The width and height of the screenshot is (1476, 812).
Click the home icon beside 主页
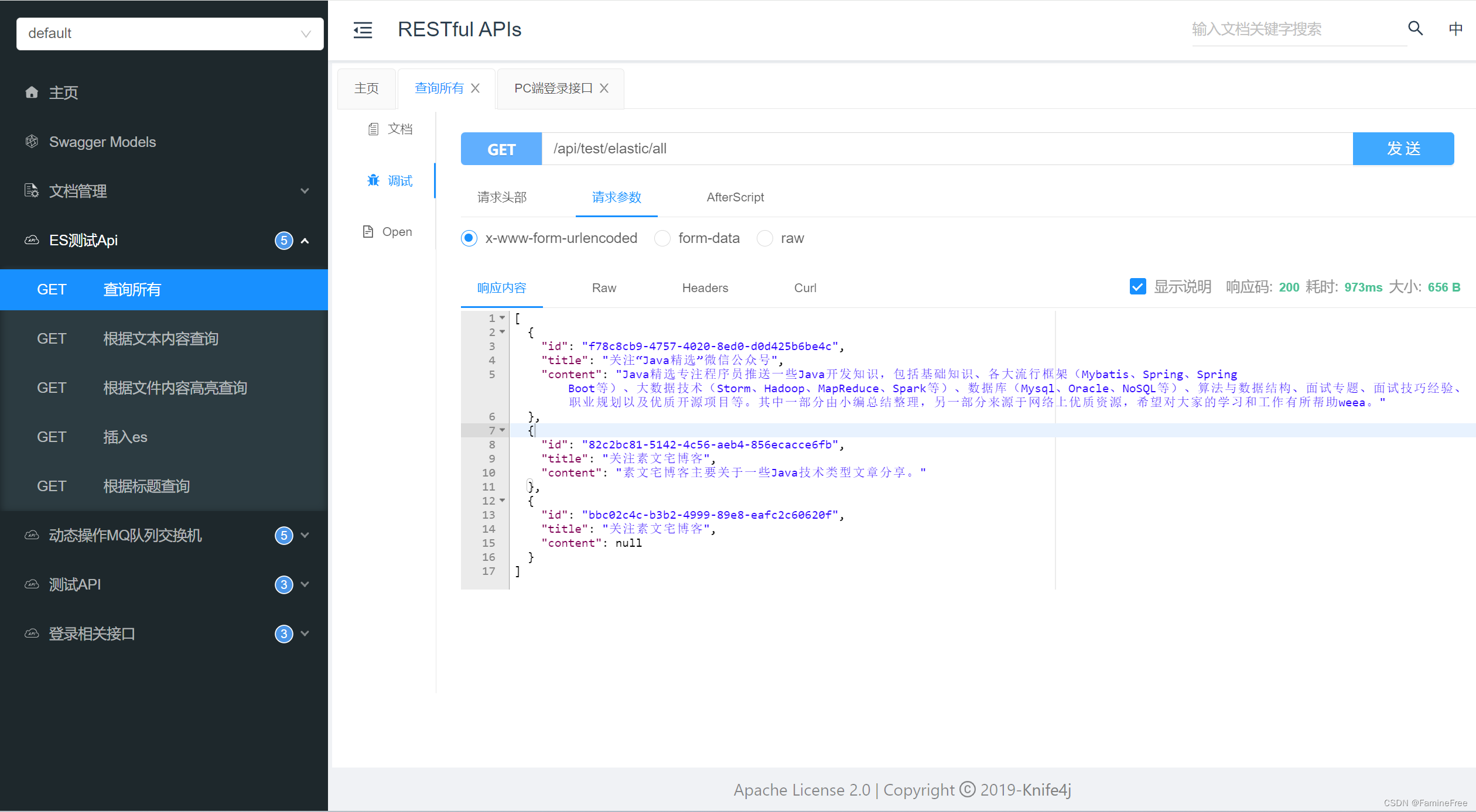point(32,92)
